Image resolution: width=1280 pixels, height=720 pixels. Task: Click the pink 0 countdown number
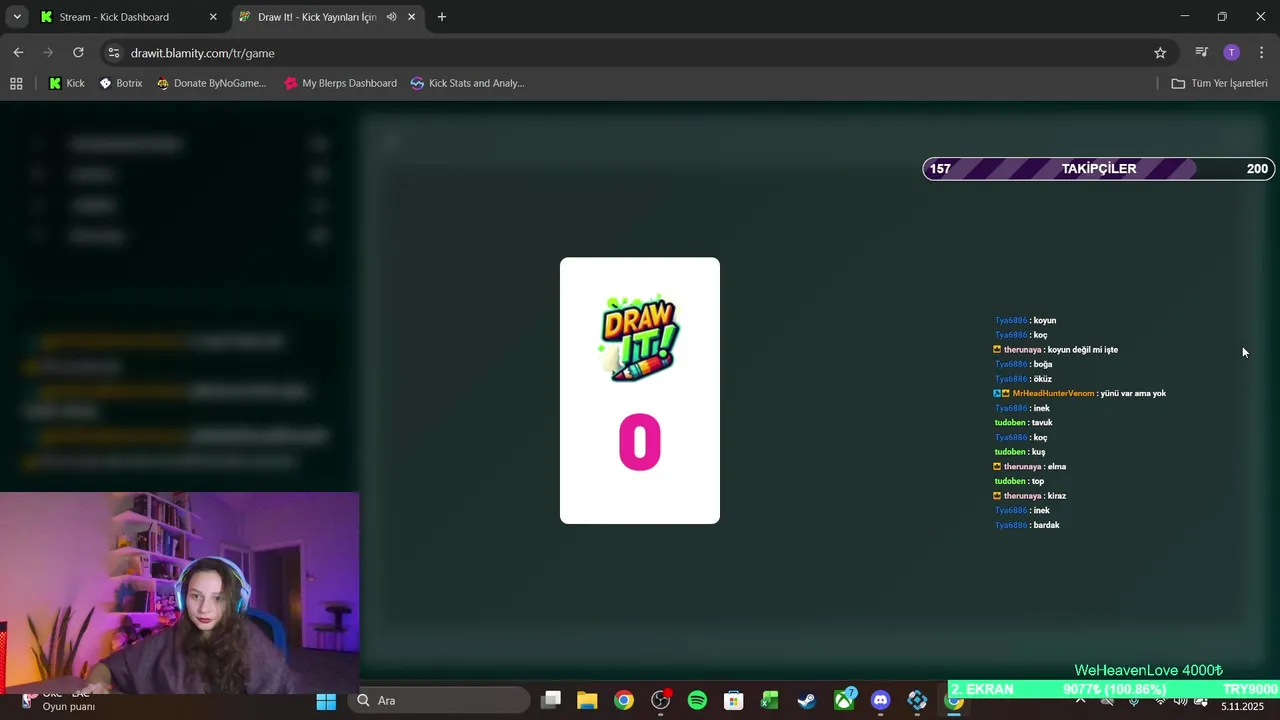640,443
